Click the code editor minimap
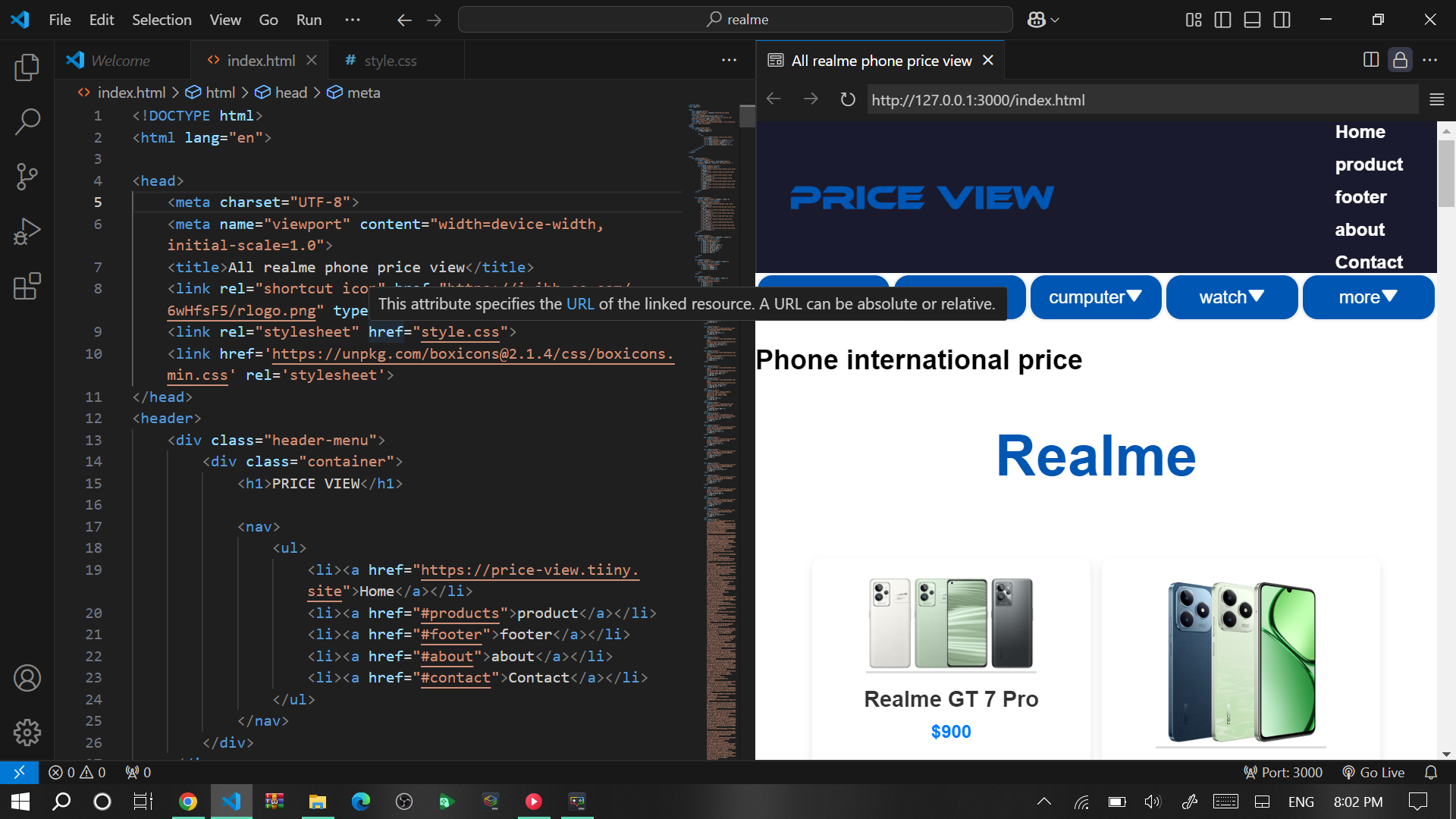1456x819 pixels. (x=713, y=431)
